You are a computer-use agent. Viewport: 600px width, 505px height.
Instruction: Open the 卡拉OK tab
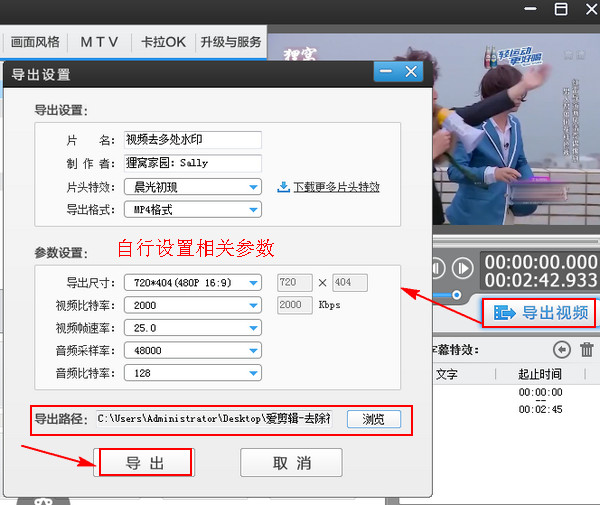pyautogui.click(x=163, y=42)
